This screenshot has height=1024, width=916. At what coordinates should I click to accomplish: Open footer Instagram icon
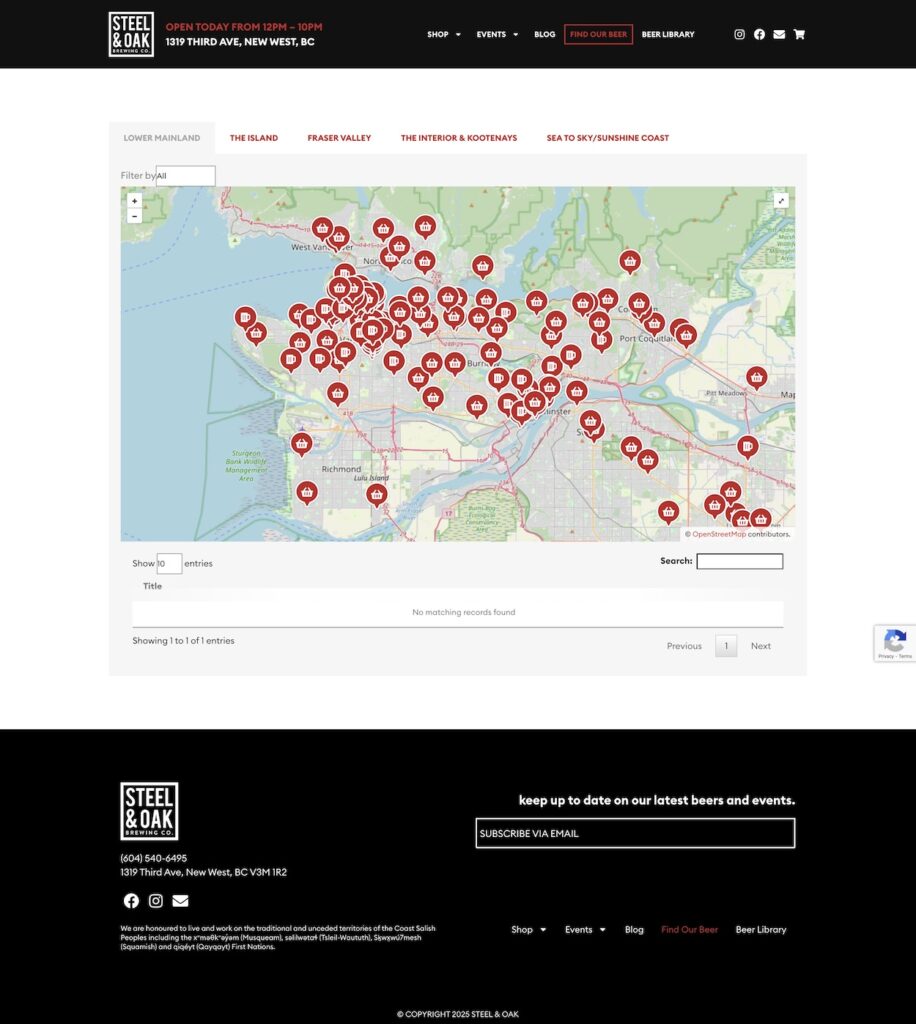click(x=155, y=901)
